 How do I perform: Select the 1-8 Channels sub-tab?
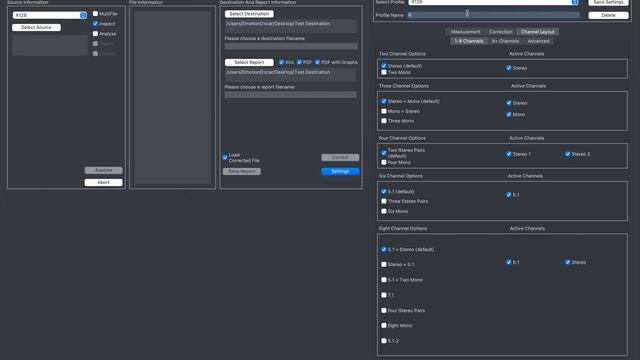(x=469, y=41)
